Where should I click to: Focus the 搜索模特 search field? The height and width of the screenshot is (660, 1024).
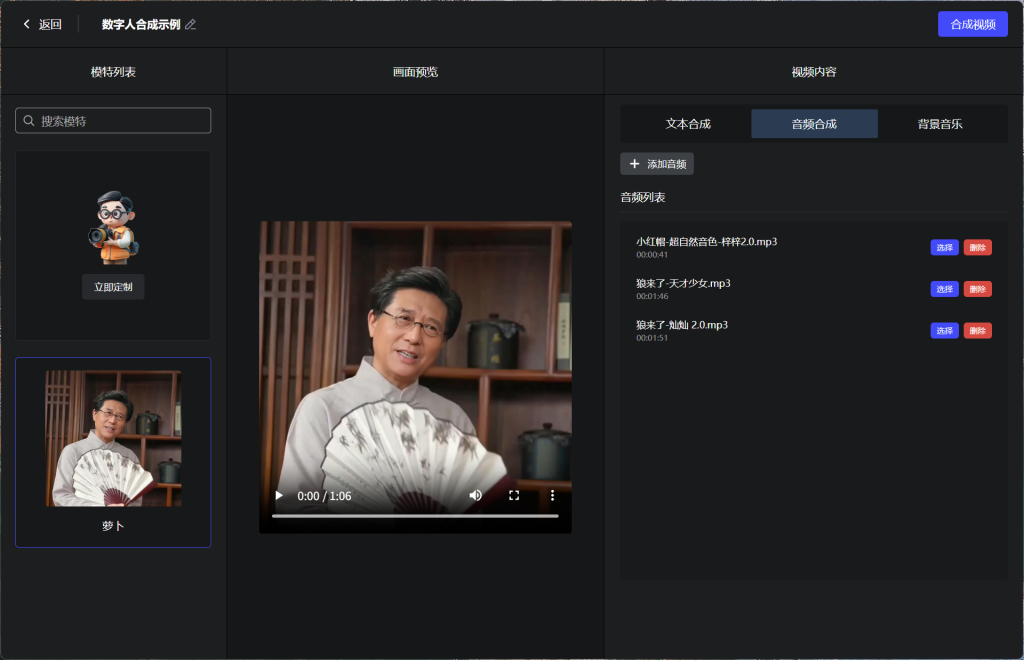pyautogui.click(x=122, y=121)
